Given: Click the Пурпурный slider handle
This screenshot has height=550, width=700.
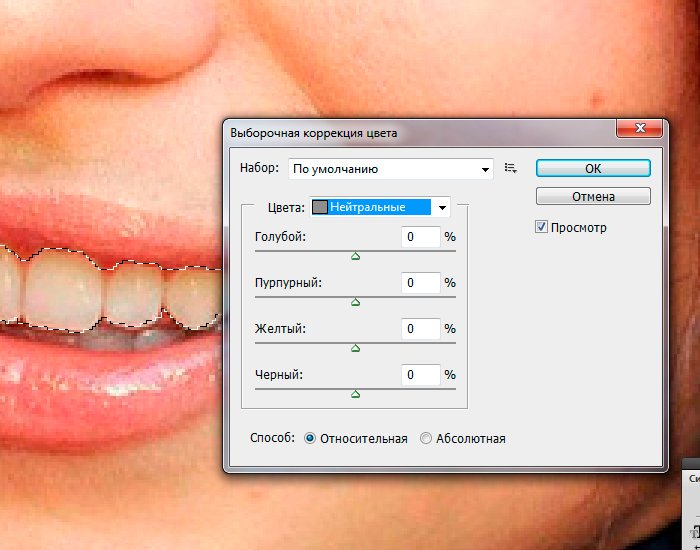Looking at the screenshot, I should tap(355, 302).
